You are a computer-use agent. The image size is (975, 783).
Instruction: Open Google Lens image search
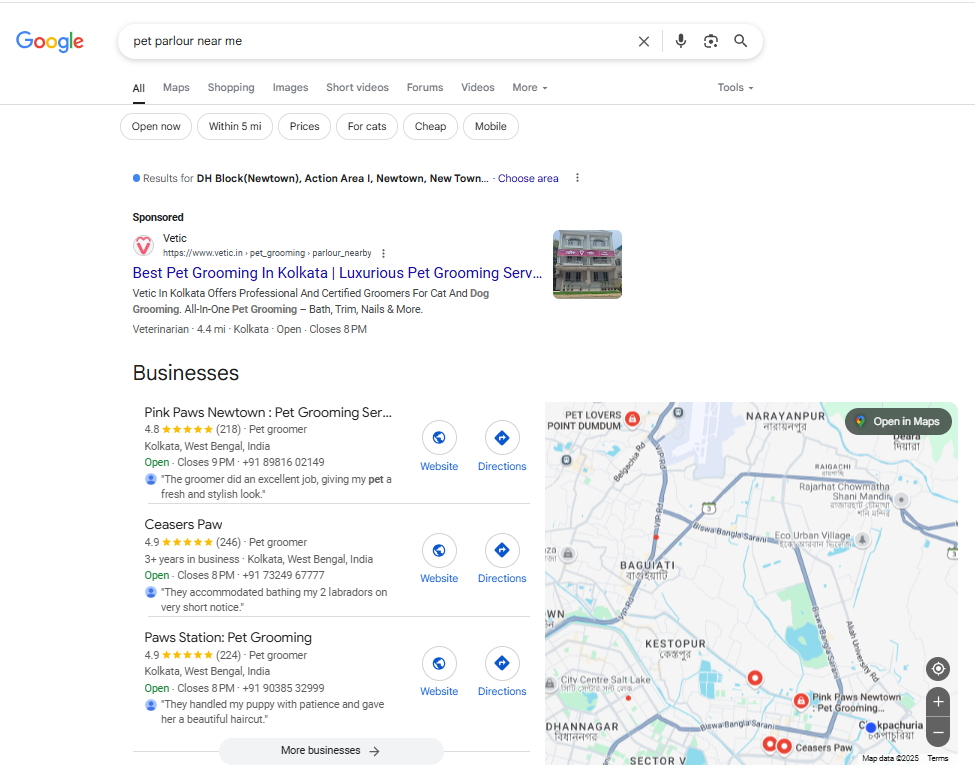pyautogui.click(x=710, y=41)
